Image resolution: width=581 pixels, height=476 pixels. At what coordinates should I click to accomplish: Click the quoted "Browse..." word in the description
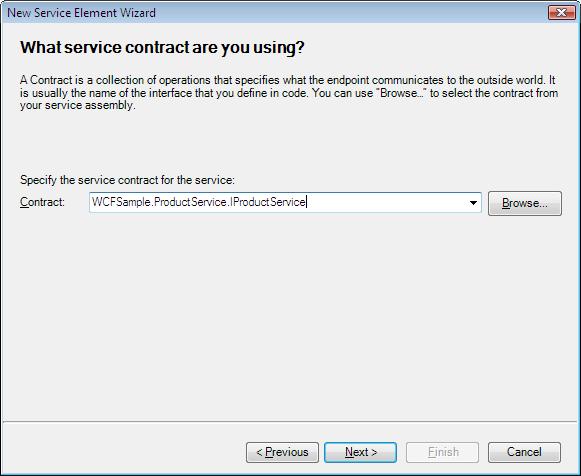click(x=402, y=93)
